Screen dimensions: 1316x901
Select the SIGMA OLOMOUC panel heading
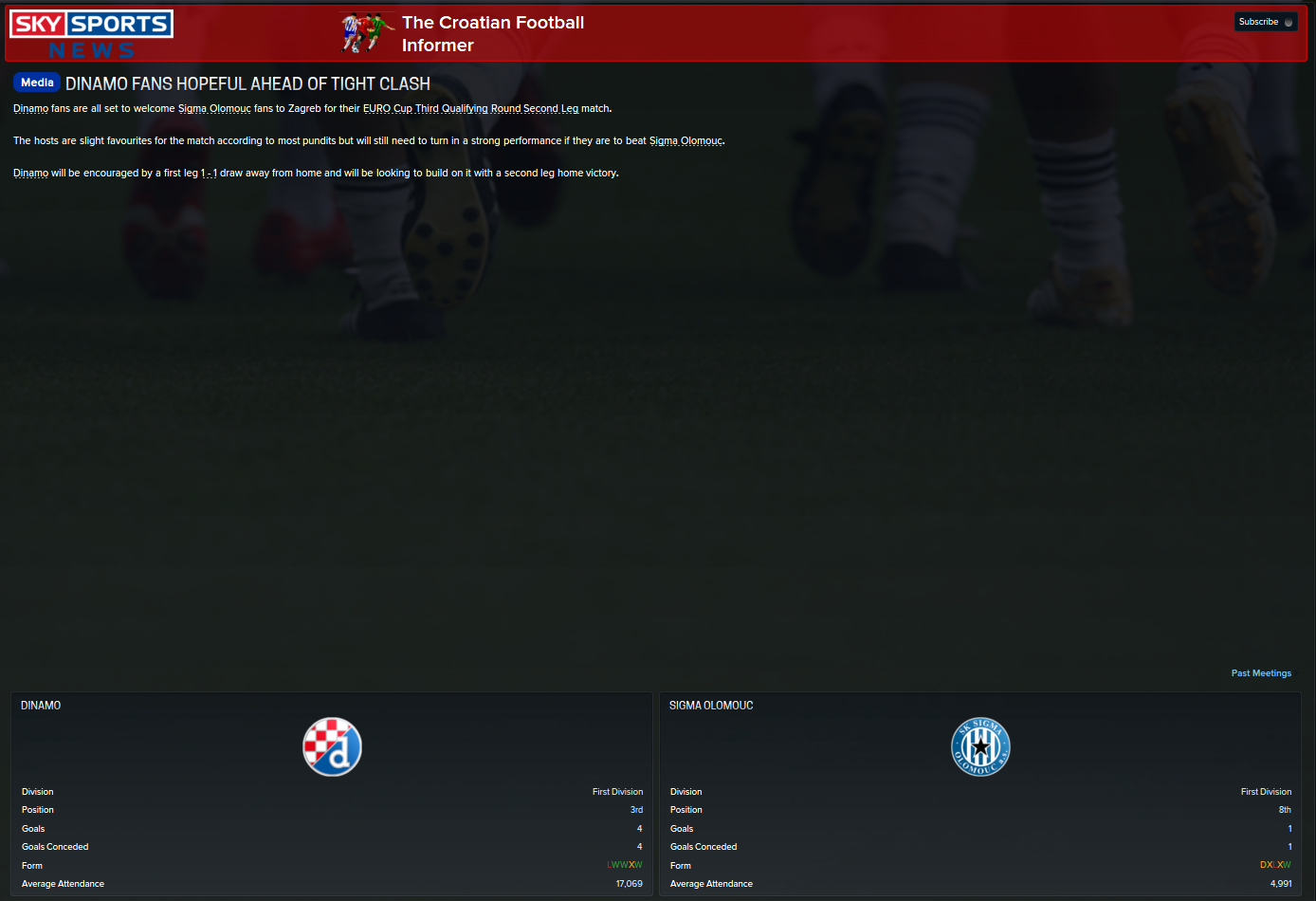[711, 706]
